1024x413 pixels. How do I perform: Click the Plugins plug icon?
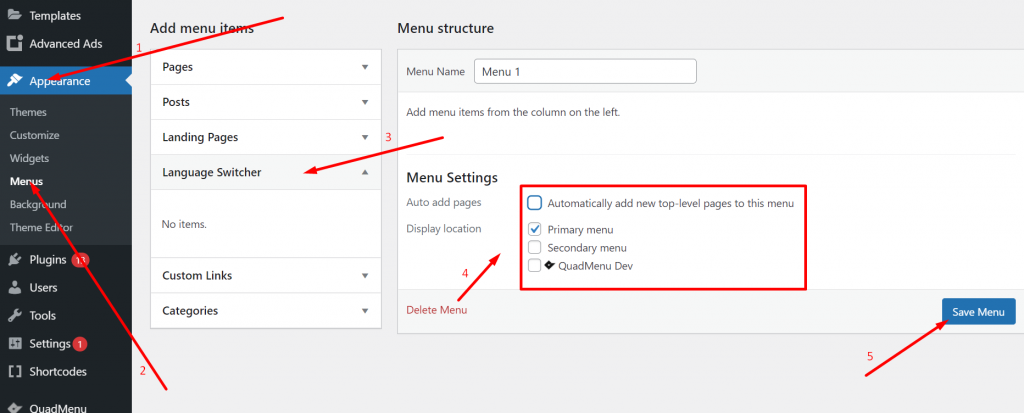pos(14,259)
